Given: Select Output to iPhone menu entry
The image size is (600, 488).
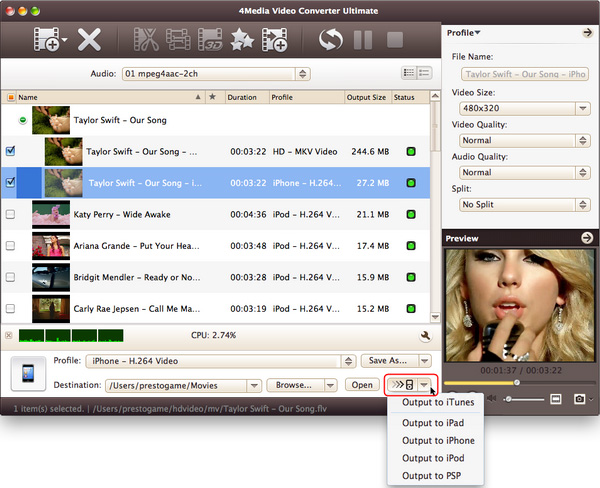Looking at the screenshot, I should click(x=437, y=440).
